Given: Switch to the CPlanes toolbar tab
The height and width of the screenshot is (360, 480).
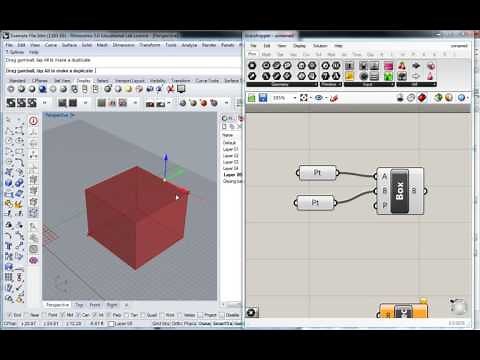Looking at the screenshot, I should [40, 81].
